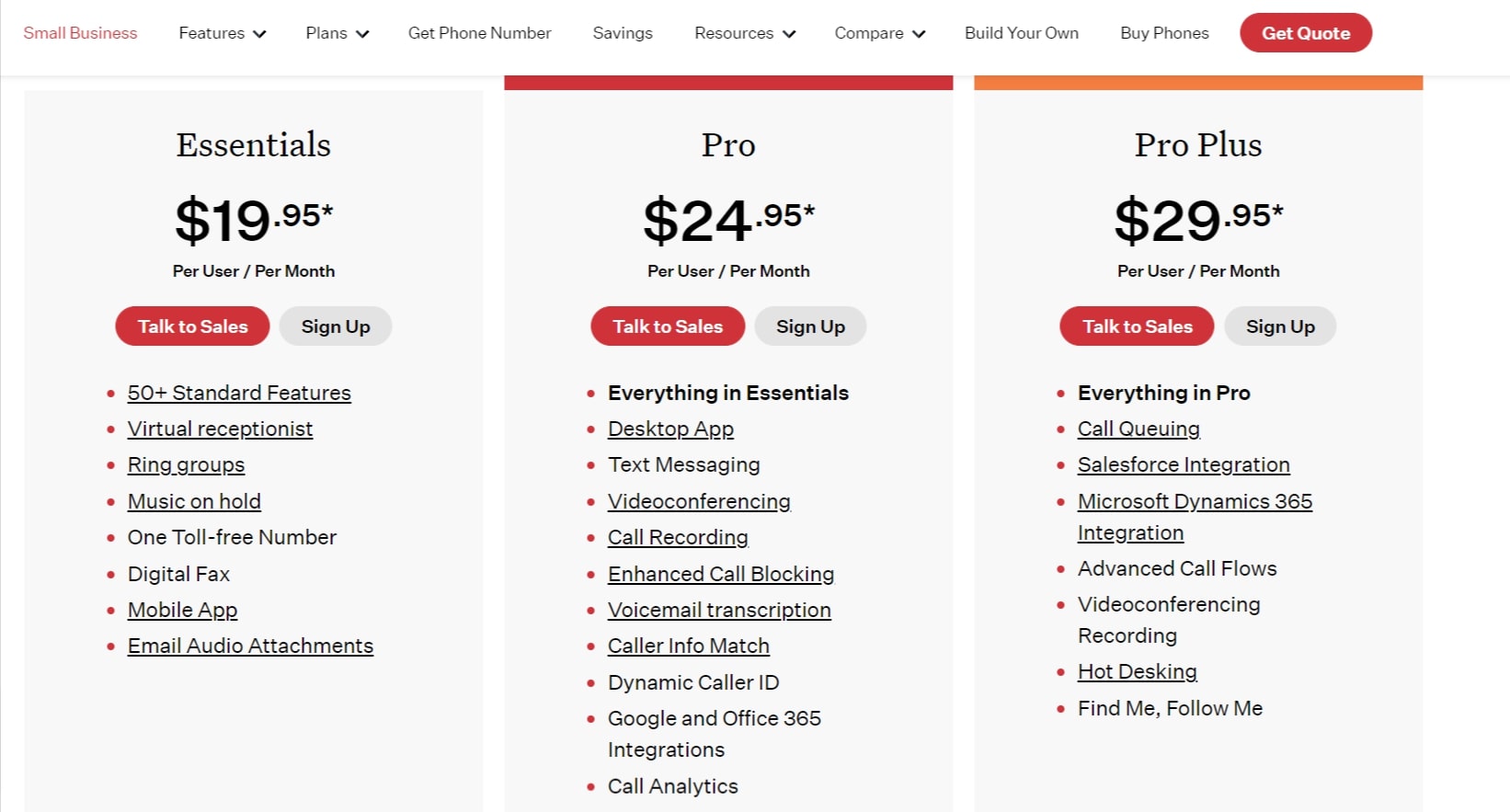Open the Salesforce Integration link
This screenshot has height=812, width=1510.
(x=1184, y=464)
